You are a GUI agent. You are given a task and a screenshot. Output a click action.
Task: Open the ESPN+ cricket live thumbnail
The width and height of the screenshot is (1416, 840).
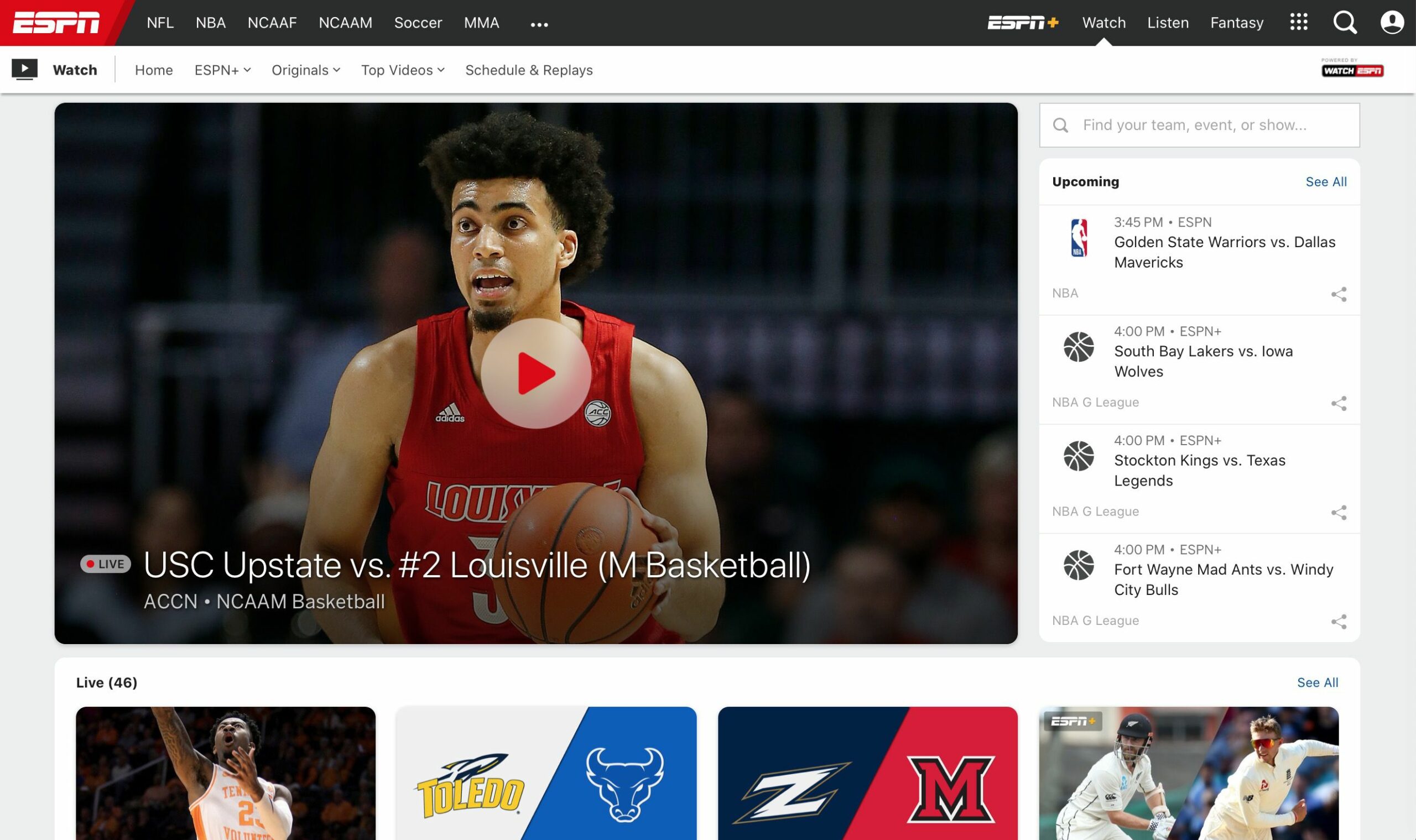(1189, 773)
